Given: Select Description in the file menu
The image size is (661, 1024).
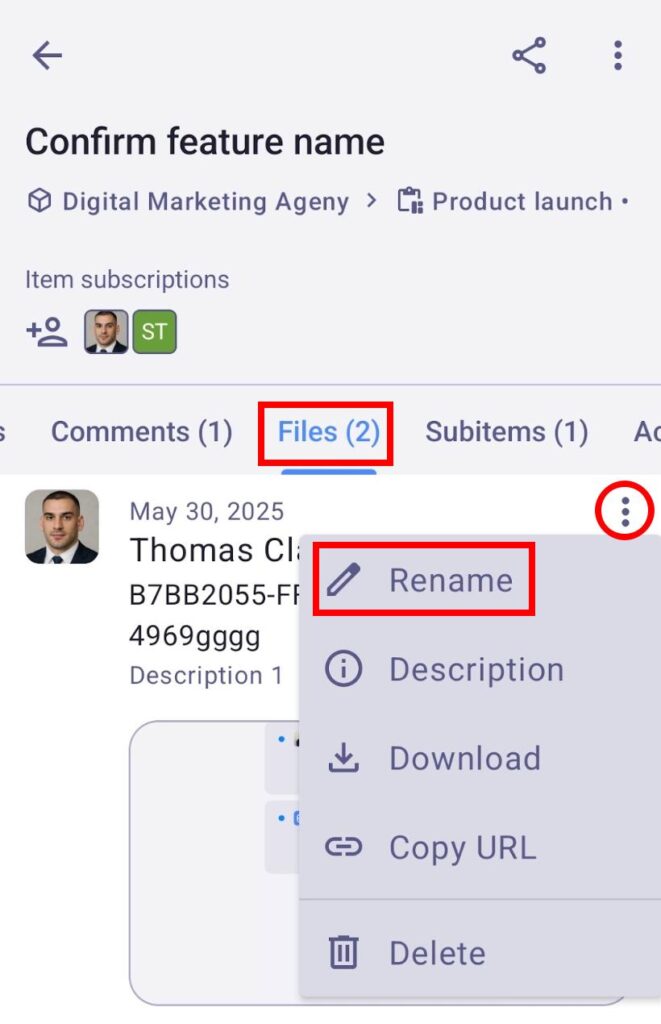Looking at the screenshot, I should (475, 669).
